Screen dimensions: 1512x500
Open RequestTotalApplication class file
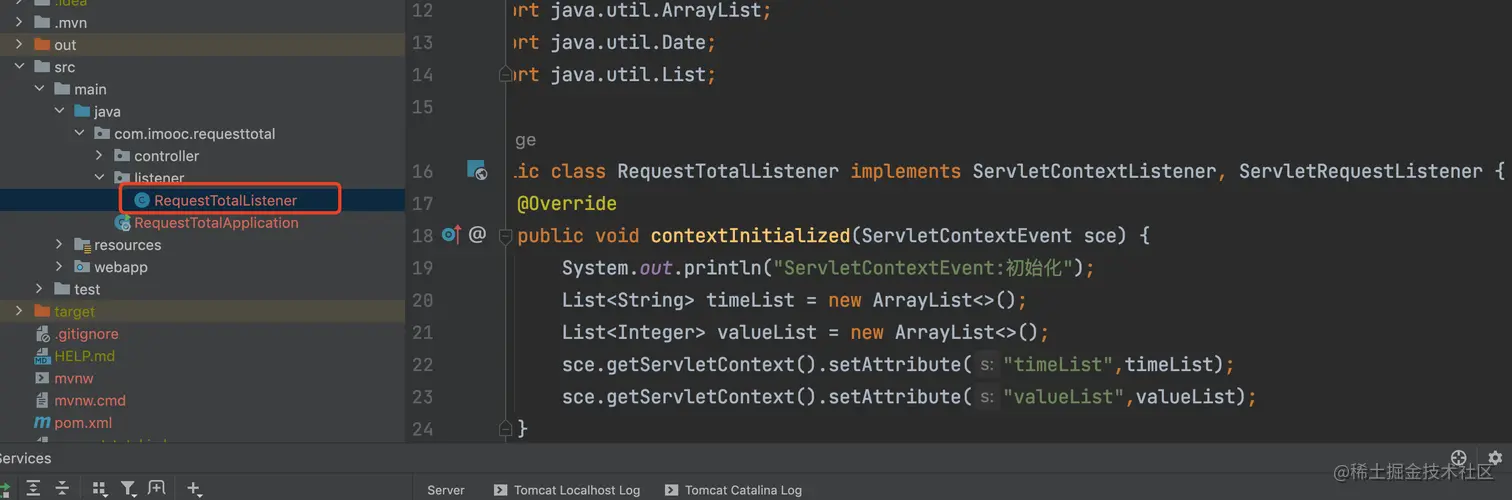216,223
